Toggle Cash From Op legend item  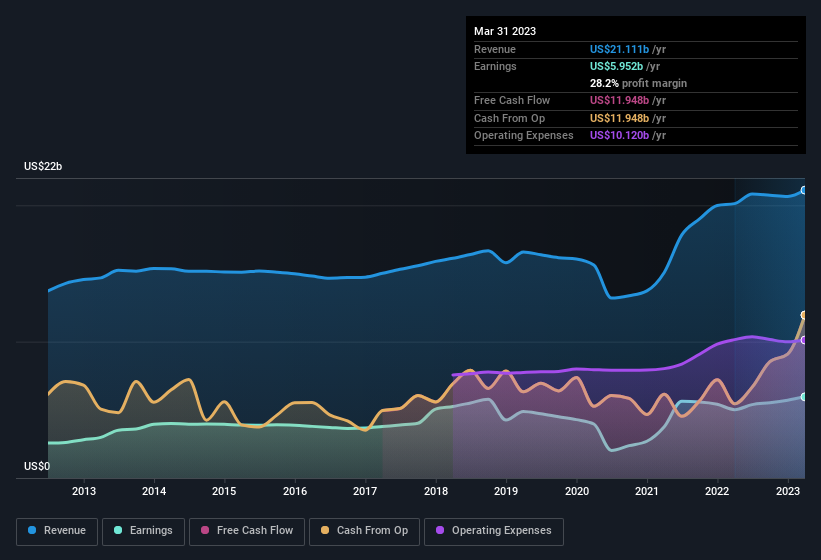(x=364, y=531)
